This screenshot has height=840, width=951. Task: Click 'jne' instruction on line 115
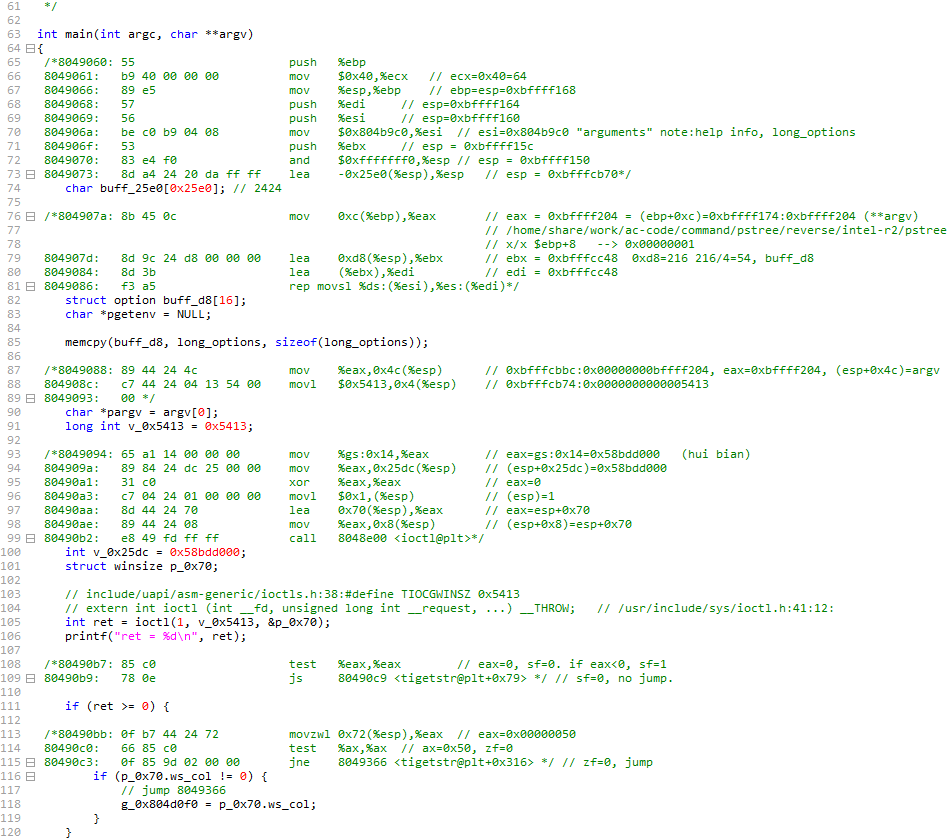(299, 762)
